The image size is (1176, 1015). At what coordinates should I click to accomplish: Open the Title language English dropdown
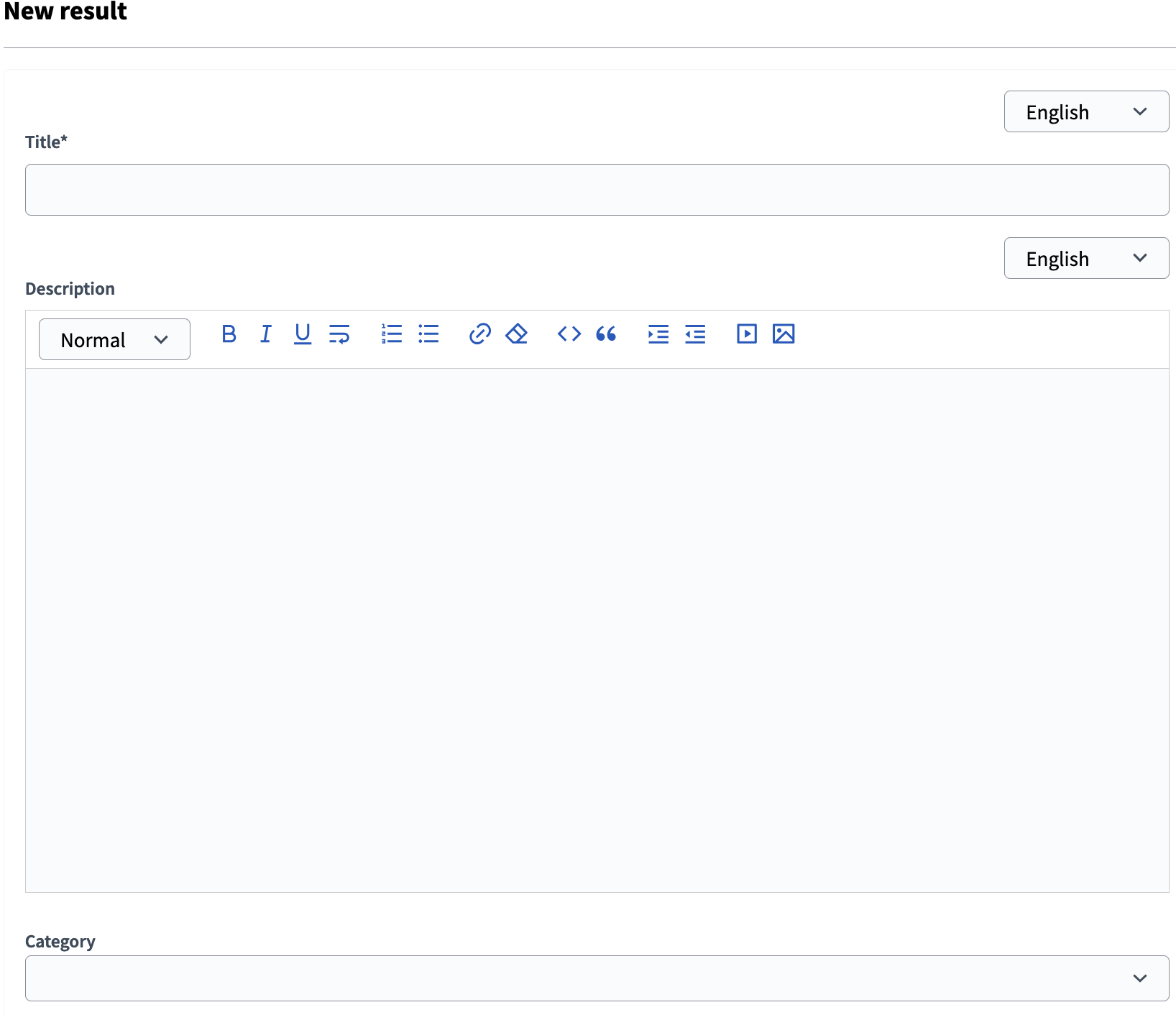[x=1085, y=112]
